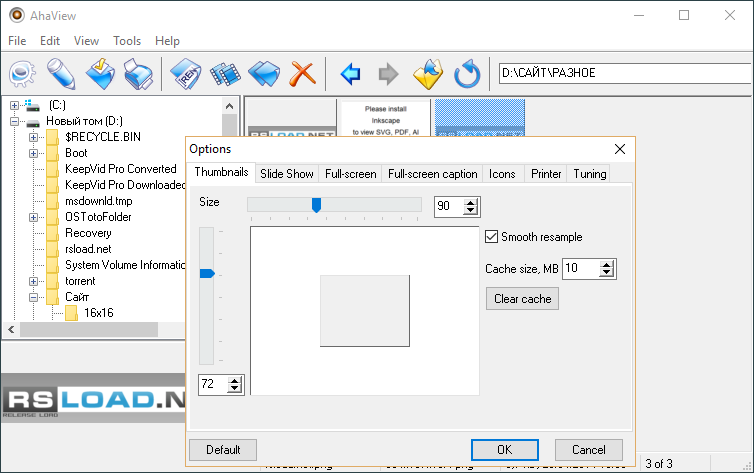Screen dimensions: 754x473
Task: Click the horizontal Size slider handle
Action: click(316, 205)
